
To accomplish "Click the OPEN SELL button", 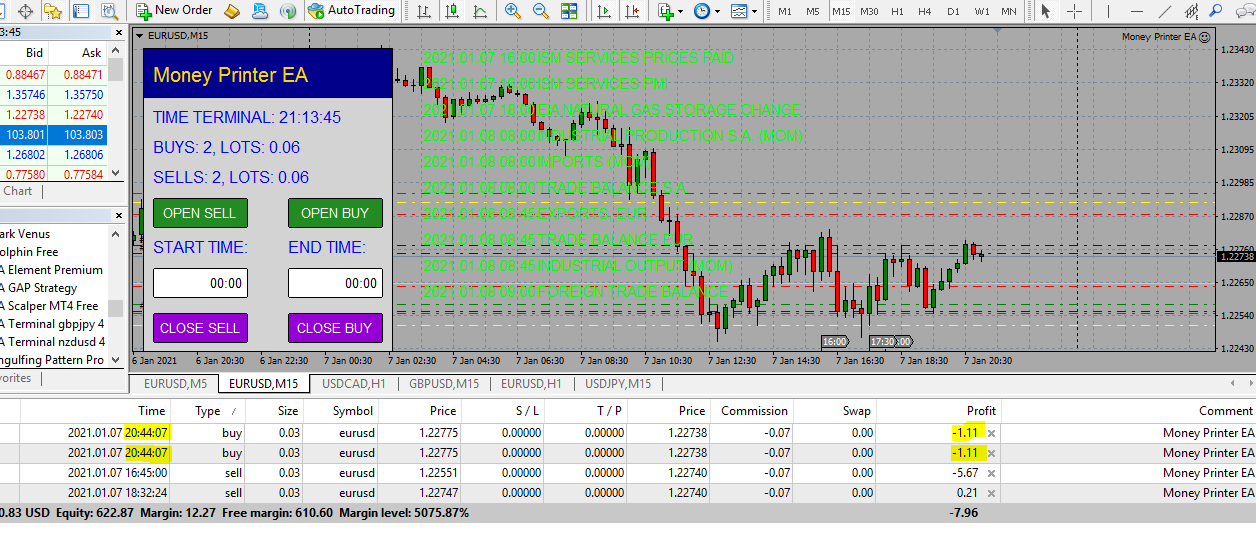I will (200, 213).
